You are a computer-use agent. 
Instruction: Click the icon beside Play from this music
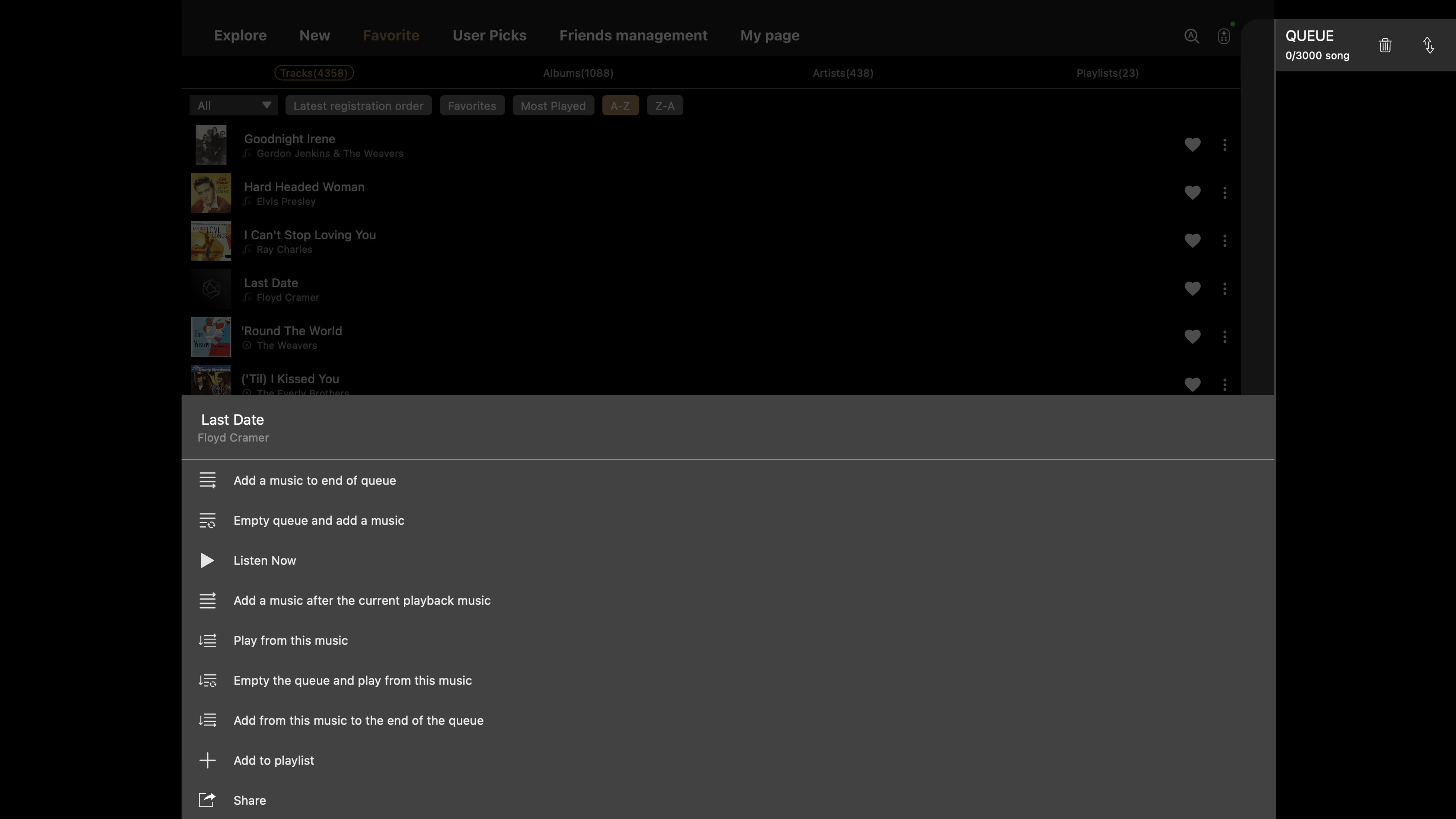[x=208, y=641]
